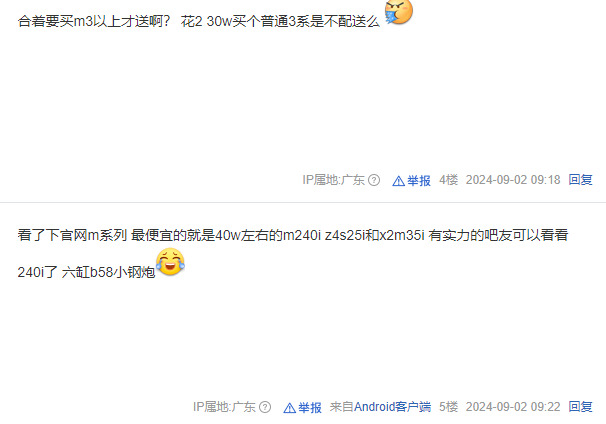Click the laughing-crying emoji in 5楼 post

click(170, 262)
